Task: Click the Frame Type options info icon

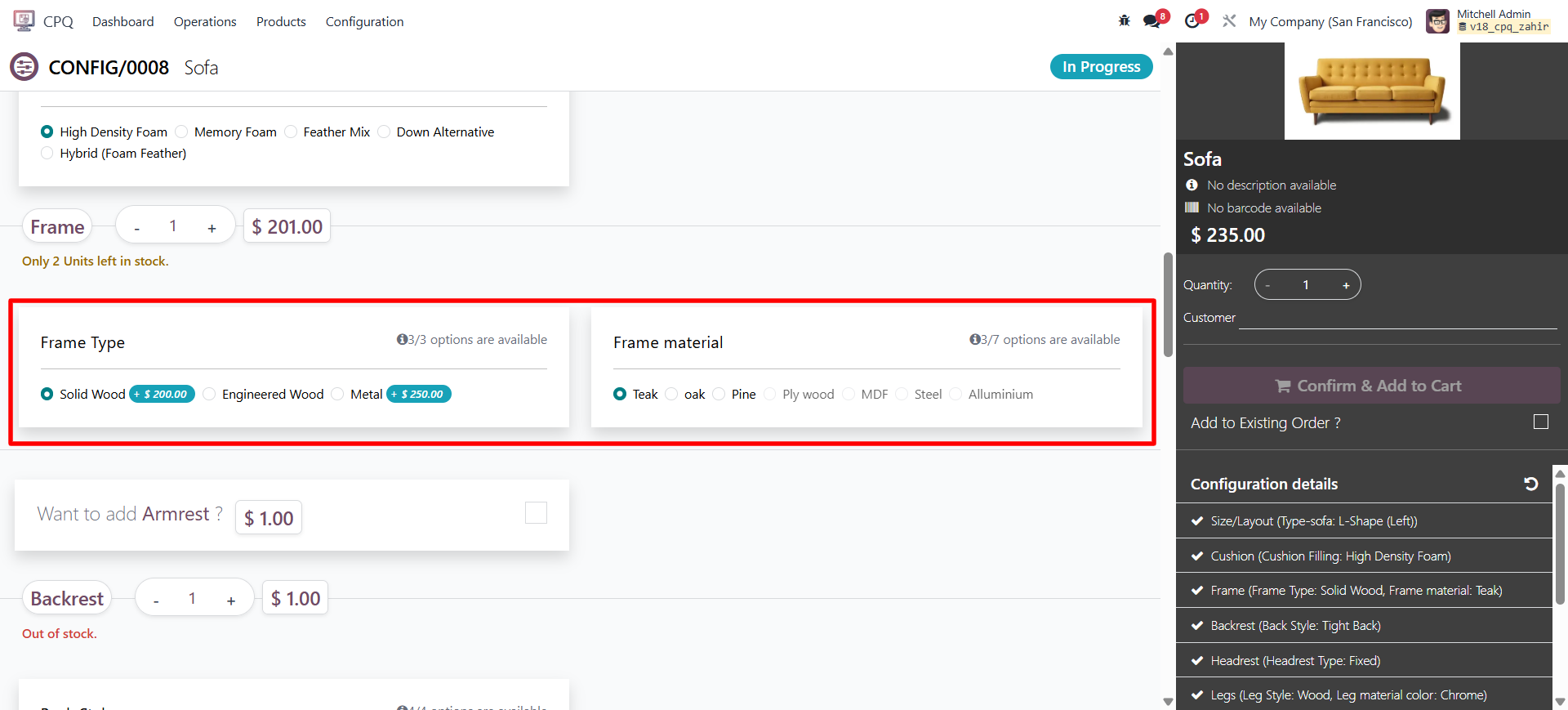Action: click(402, 340)
